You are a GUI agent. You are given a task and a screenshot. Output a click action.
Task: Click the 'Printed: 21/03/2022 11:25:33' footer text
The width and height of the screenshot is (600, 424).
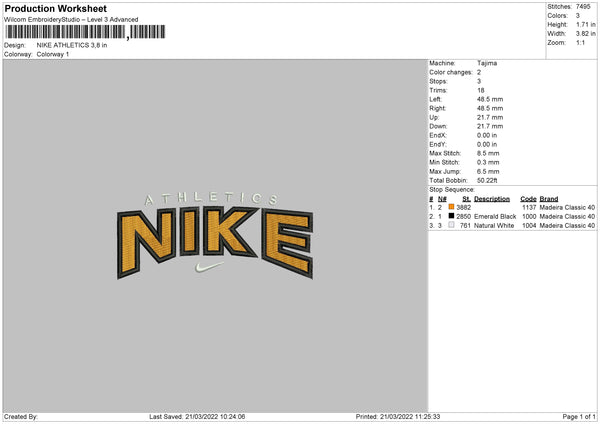398,417
